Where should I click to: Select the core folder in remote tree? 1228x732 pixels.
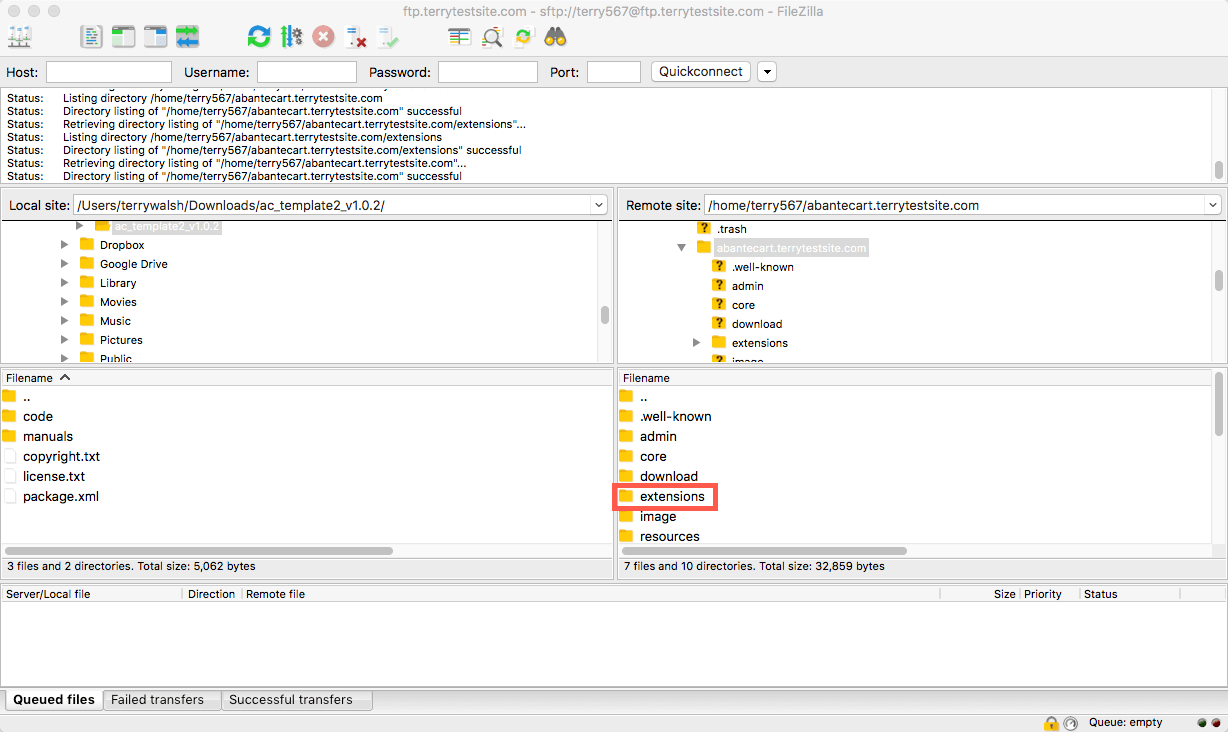click(x=743, y=305)
